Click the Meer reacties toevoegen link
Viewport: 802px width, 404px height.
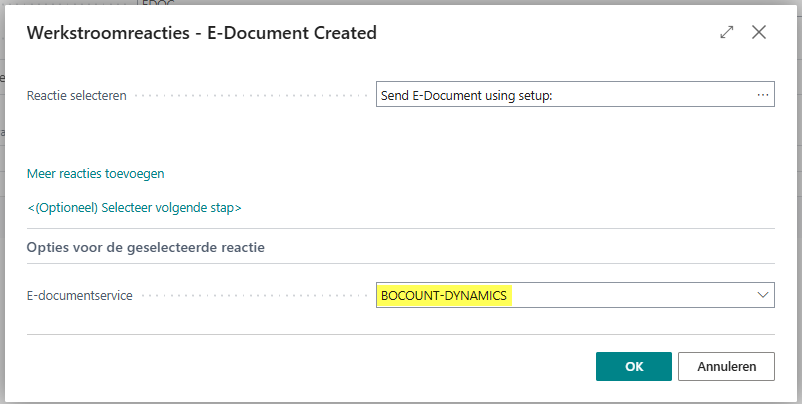point(95,173)
